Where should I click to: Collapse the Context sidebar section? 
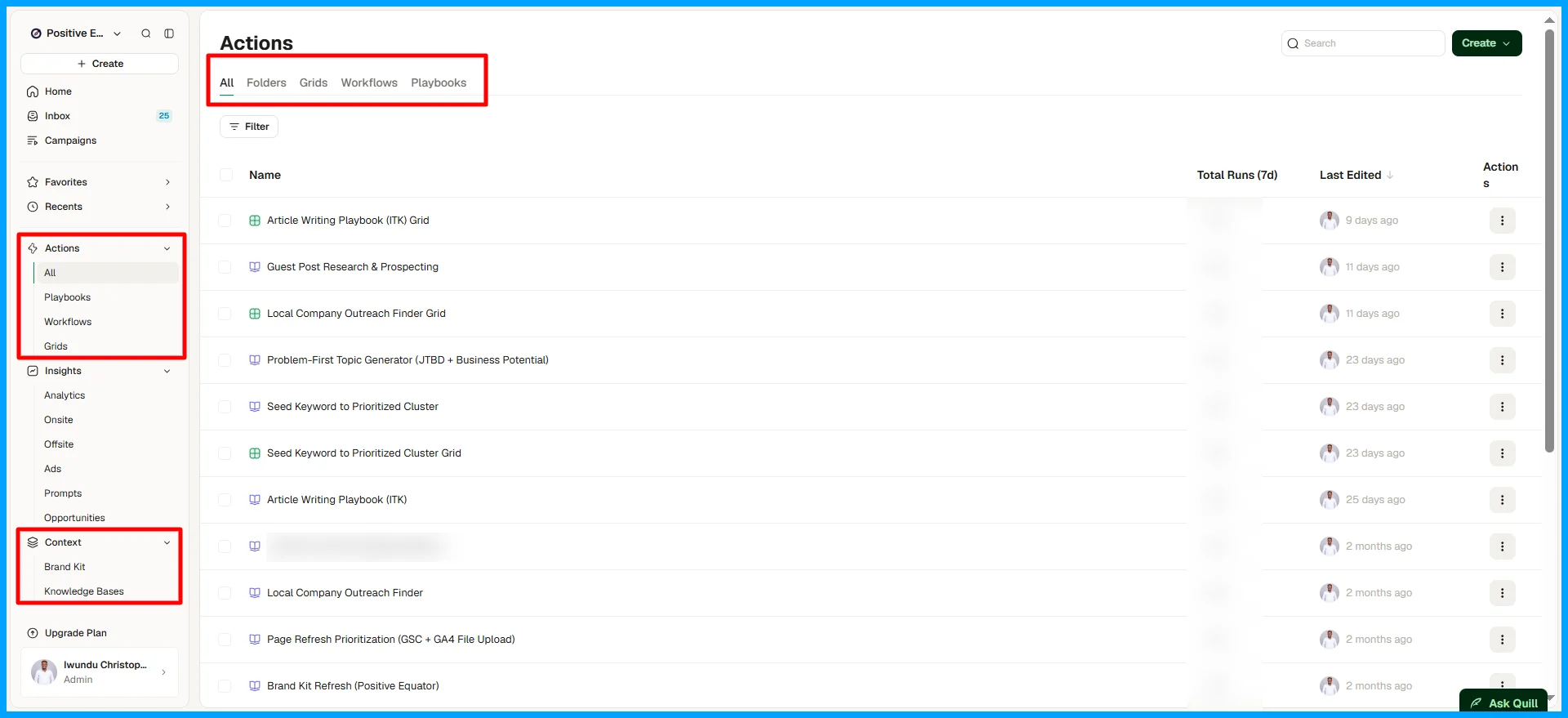coord(167,542)
